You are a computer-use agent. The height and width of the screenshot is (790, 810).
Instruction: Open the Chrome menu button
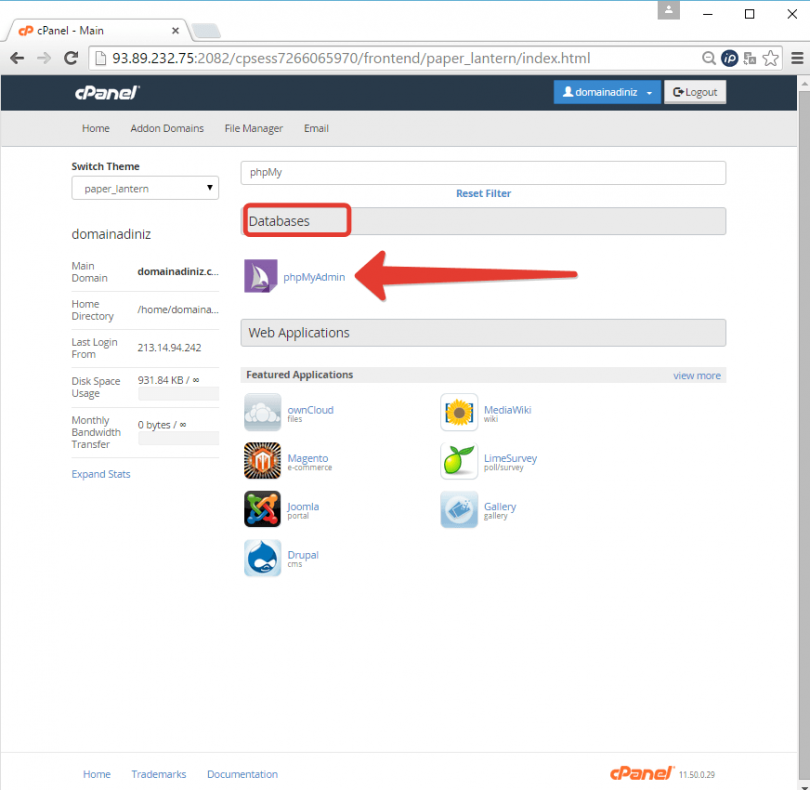point(796,58)
